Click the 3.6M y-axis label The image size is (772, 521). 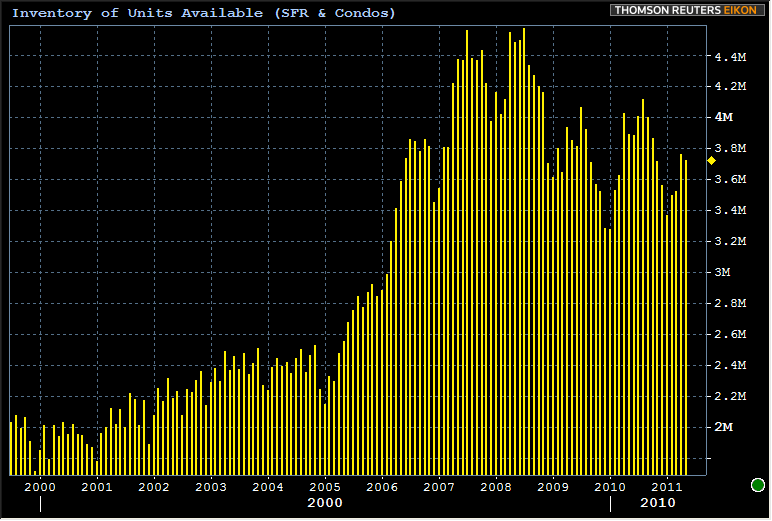coord(729,179)
